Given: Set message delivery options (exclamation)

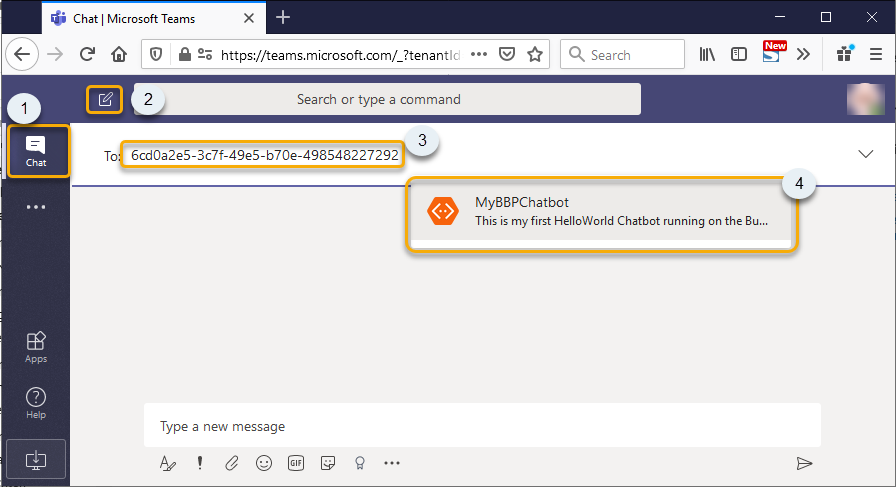Looking at the screenshot, I should 199,463.
